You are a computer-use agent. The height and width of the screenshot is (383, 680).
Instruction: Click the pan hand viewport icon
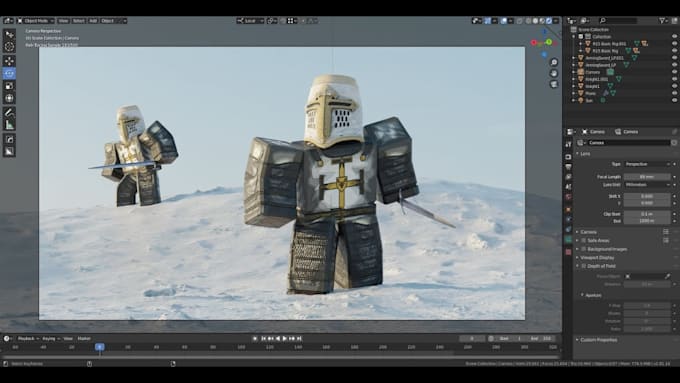pos(554,73)
